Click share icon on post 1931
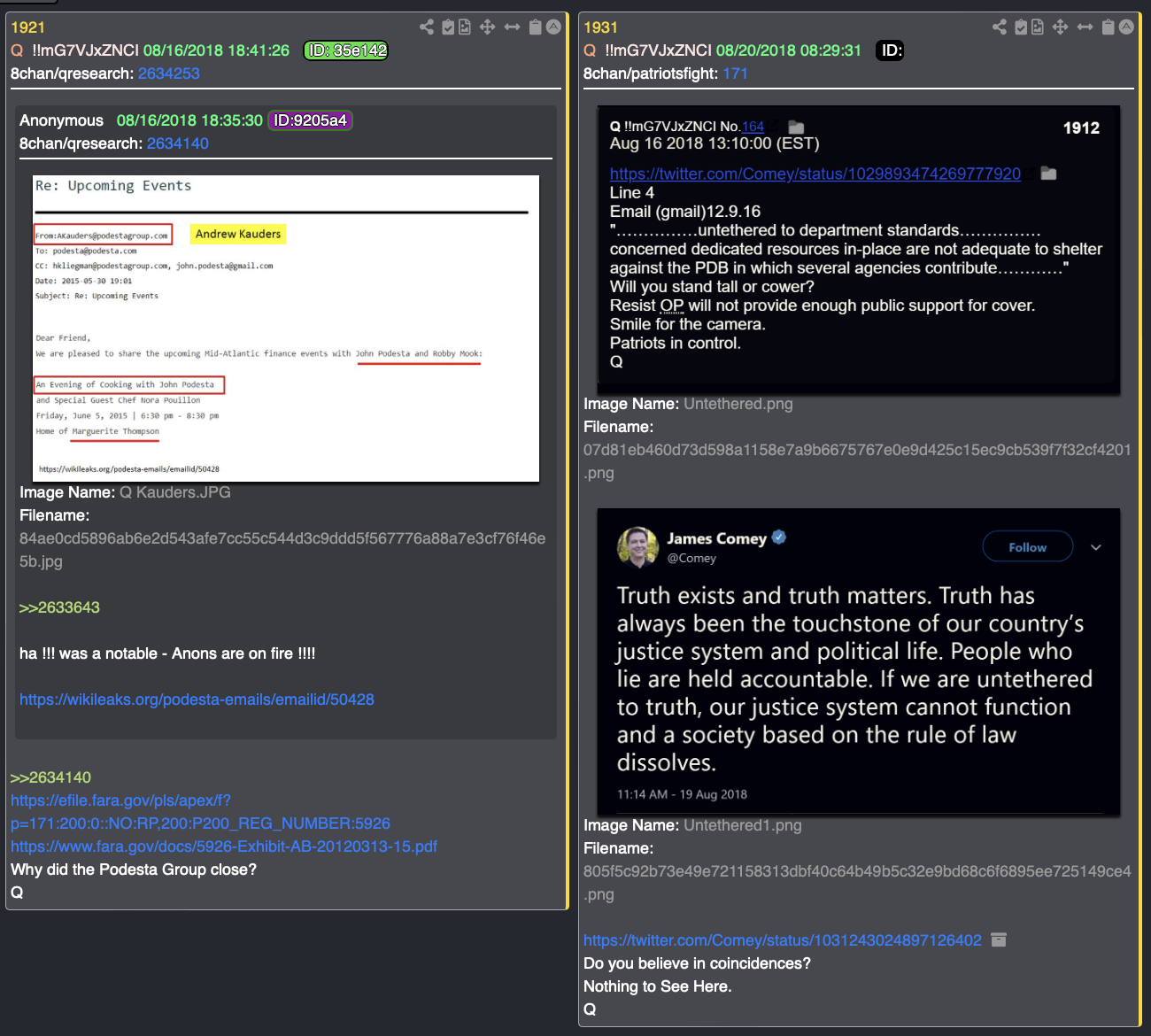 coord(1000,27)
